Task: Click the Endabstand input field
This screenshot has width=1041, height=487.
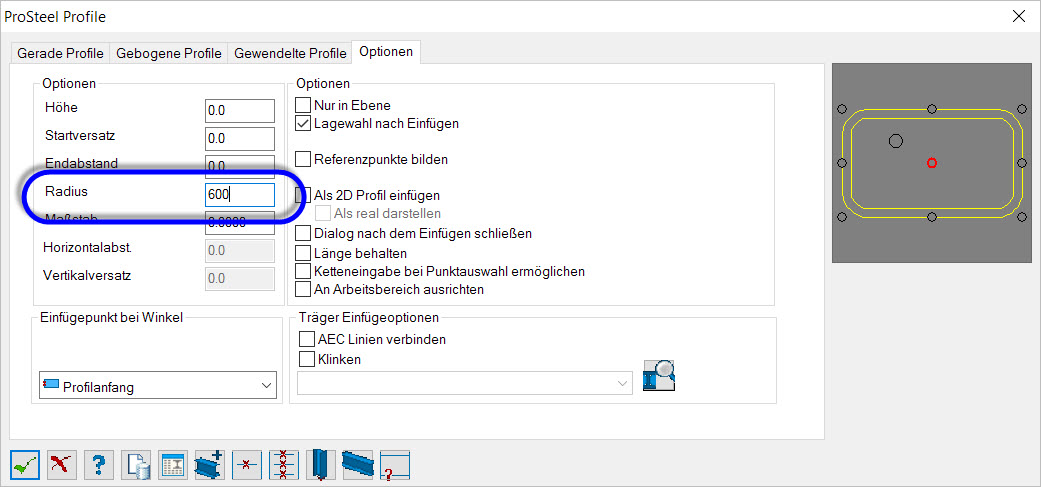Action: point(240,165)
